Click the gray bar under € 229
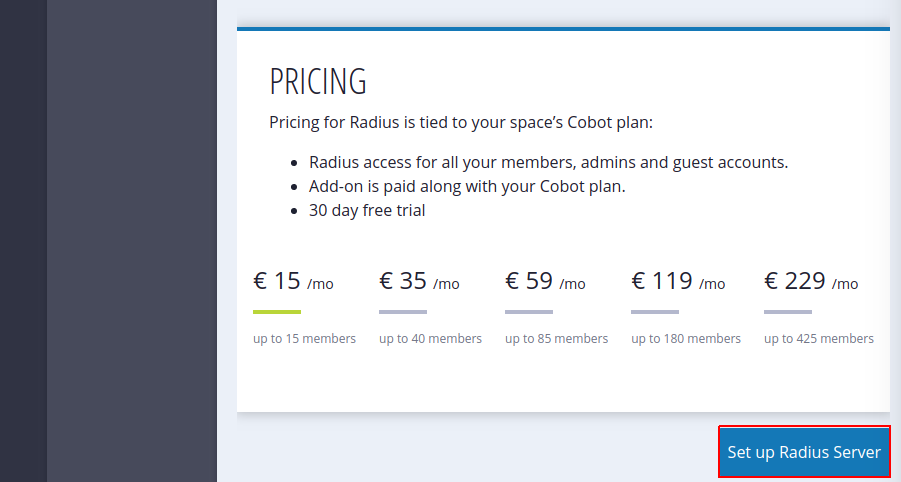 (x=788, y=312)
